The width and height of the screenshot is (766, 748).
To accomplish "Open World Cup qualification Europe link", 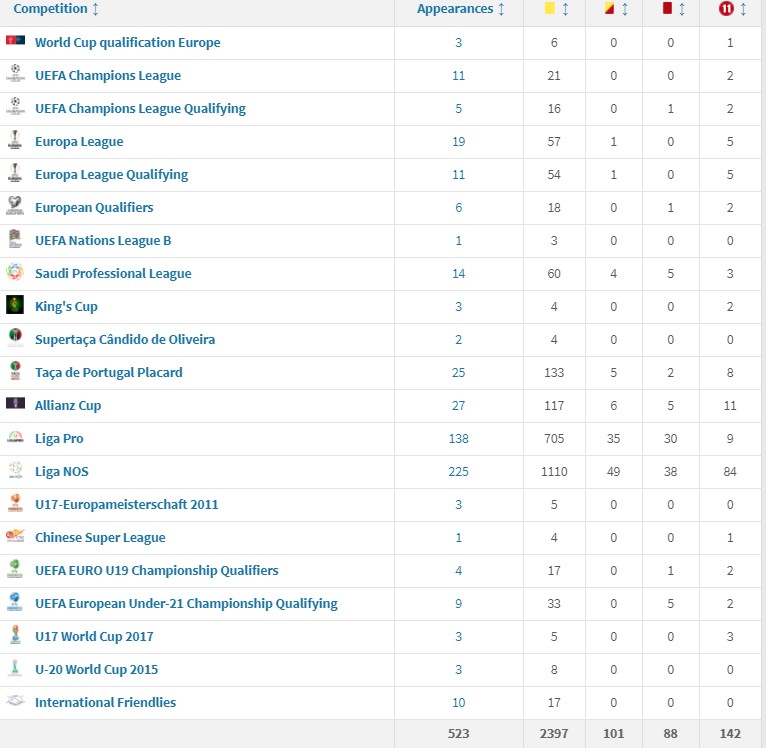I will [x=128, y=43].
